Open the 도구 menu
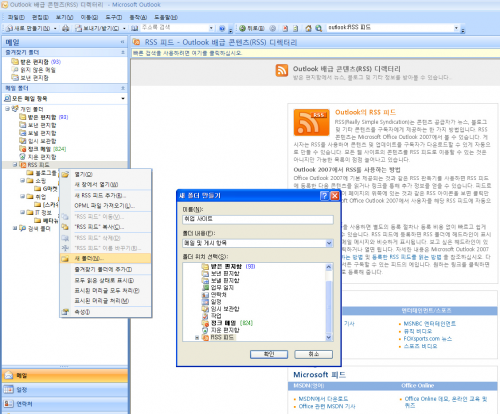The width and height of the screenshot is (500, 414). click(114, 17)
